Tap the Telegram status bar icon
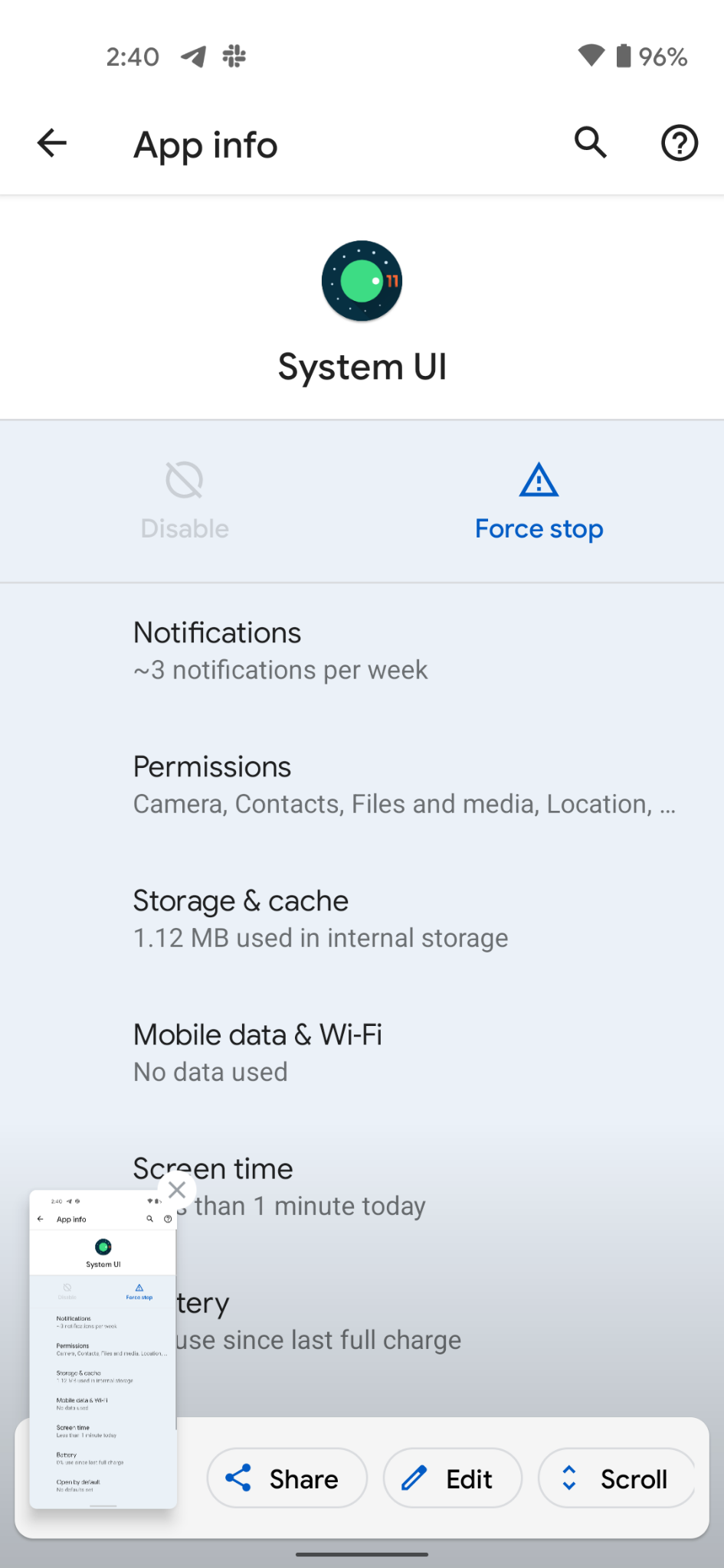 tap(193, 56)
